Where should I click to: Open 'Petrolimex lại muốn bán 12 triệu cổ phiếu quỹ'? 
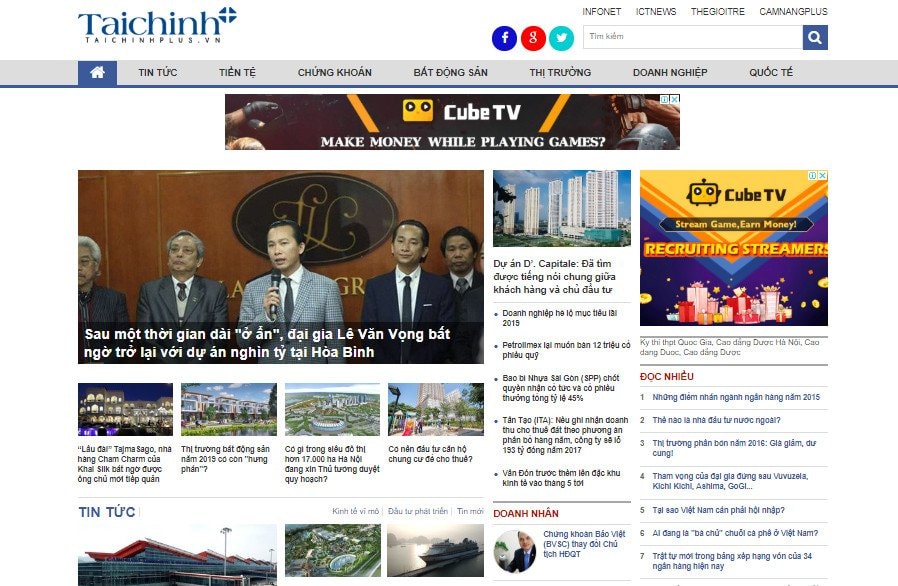coord(566,350)
